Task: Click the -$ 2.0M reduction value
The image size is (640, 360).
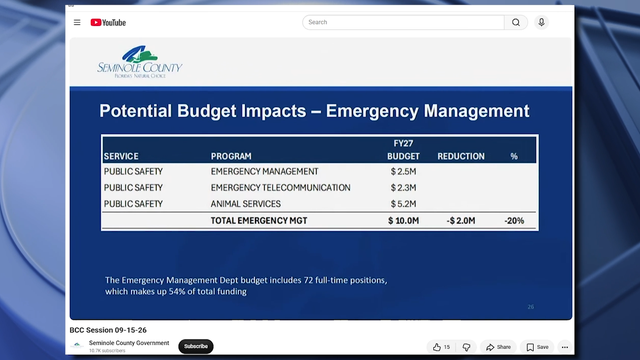Action: point(461,221)
